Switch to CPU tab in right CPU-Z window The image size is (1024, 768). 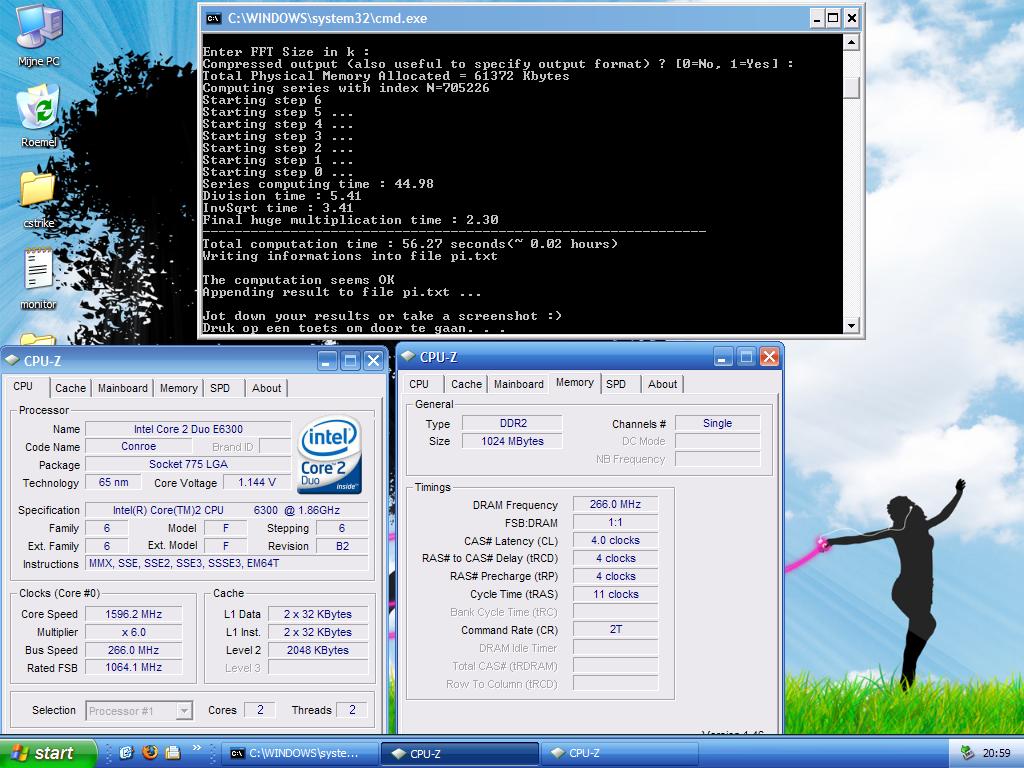pyautogui.click(x=419, y=384)
